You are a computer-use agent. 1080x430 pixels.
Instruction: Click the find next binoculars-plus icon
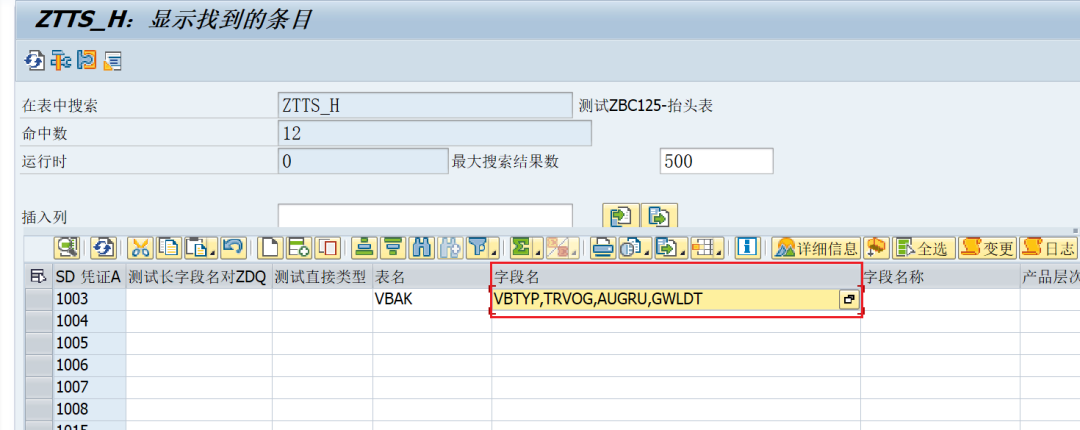point(450,248)
